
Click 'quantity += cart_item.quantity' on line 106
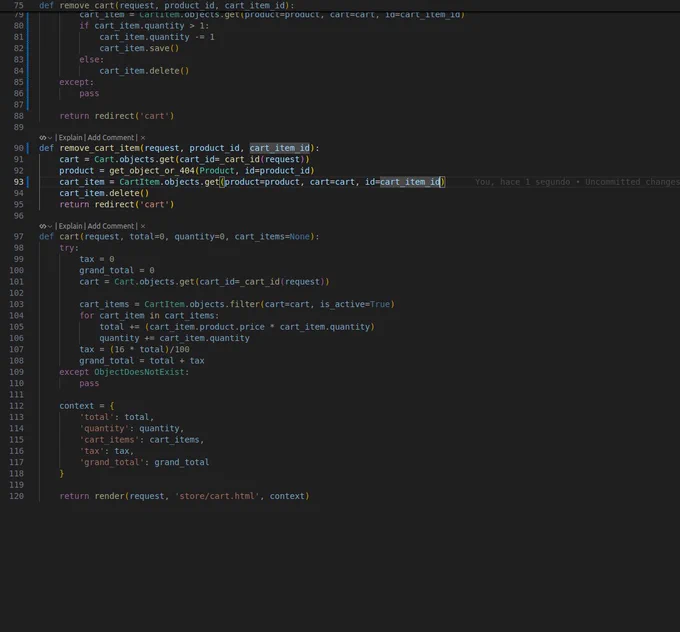click(x=174, y=338)
